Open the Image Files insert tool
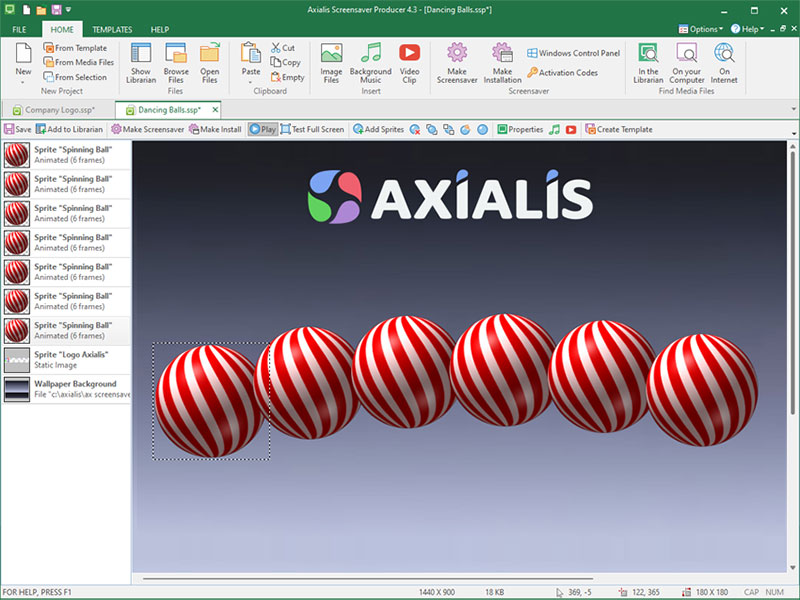This screenshot has height=600, width=800. [331, 62]
